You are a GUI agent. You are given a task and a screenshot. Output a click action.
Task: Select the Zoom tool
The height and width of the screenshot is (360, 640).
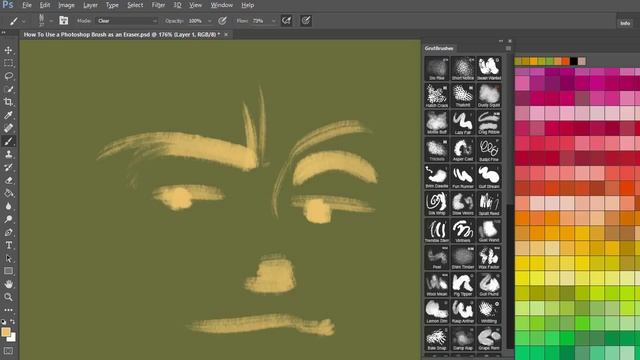[x=8, y=297]
